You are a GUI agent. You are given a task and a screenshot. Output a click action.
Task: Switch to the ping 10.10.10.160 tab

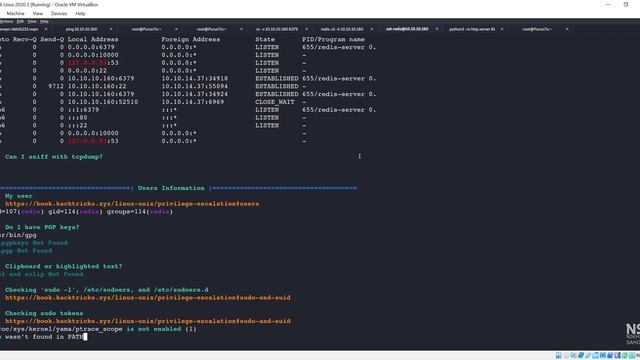[82, 29]
